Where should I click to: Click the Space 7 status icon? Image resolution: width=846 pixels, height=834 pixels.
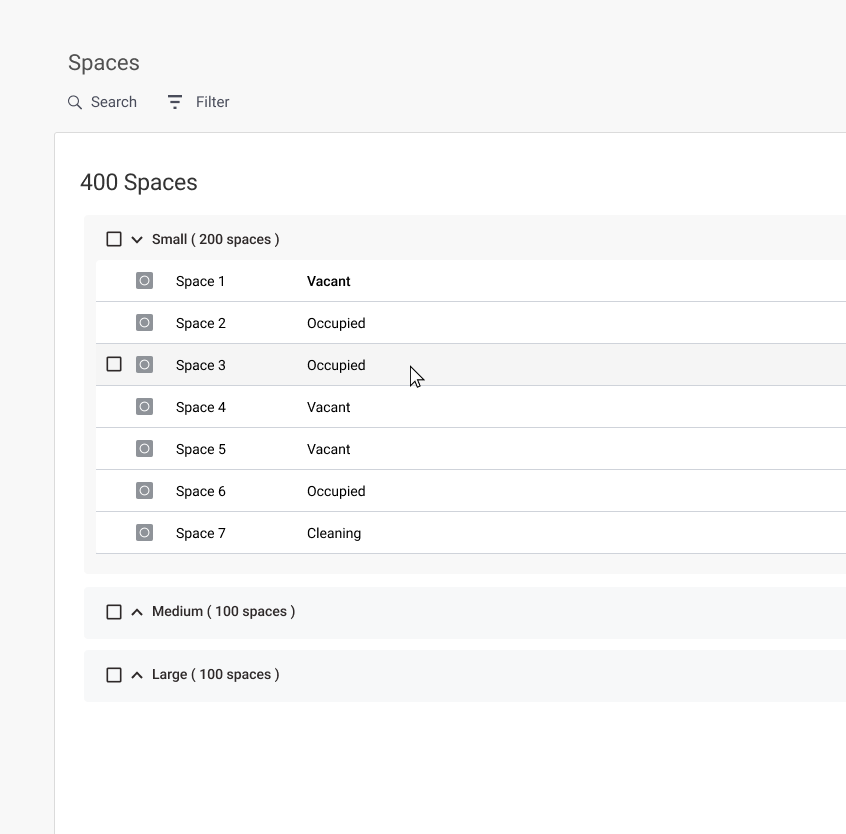144,532
